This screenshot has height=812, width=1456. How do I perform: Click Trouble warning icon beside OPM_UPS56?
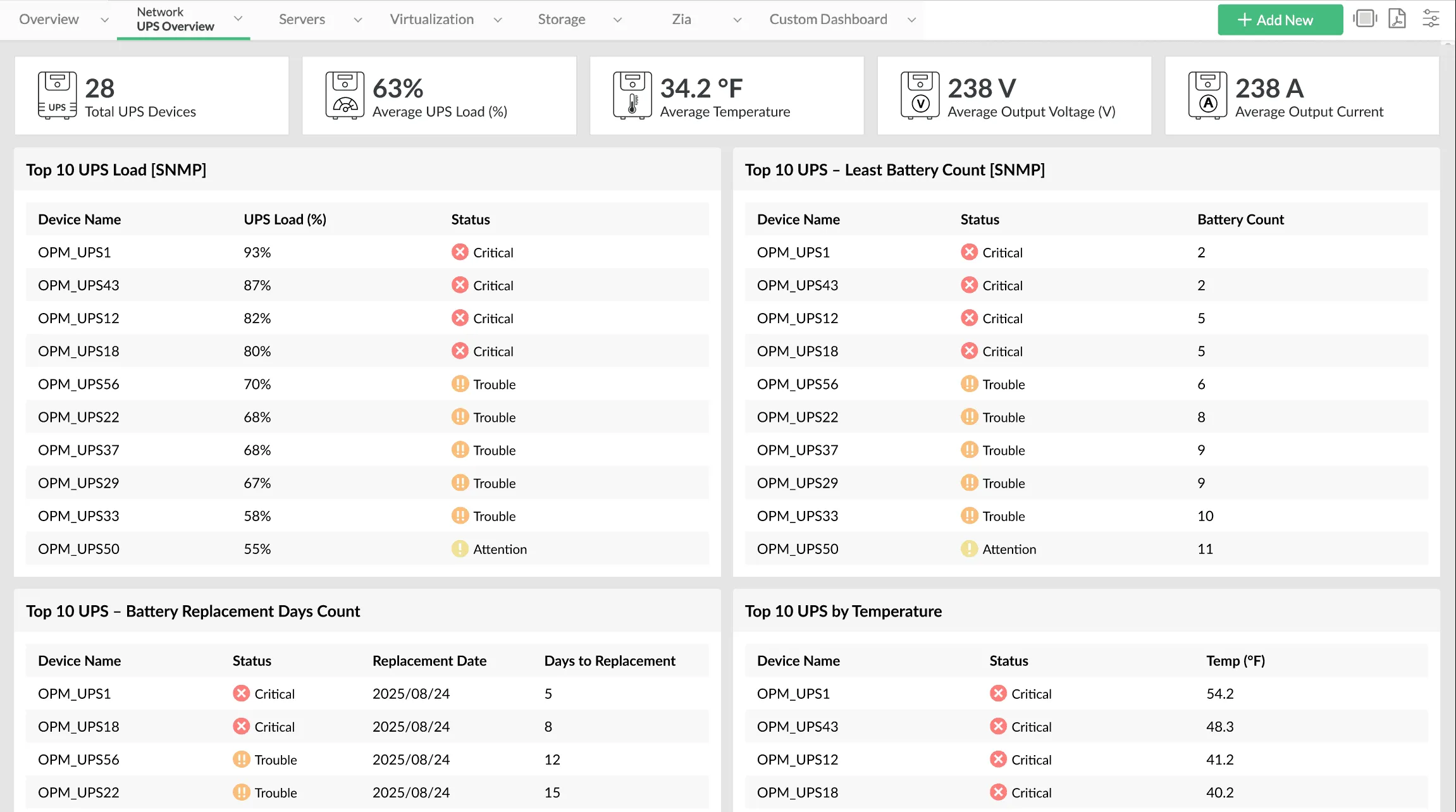pos(460,384)
